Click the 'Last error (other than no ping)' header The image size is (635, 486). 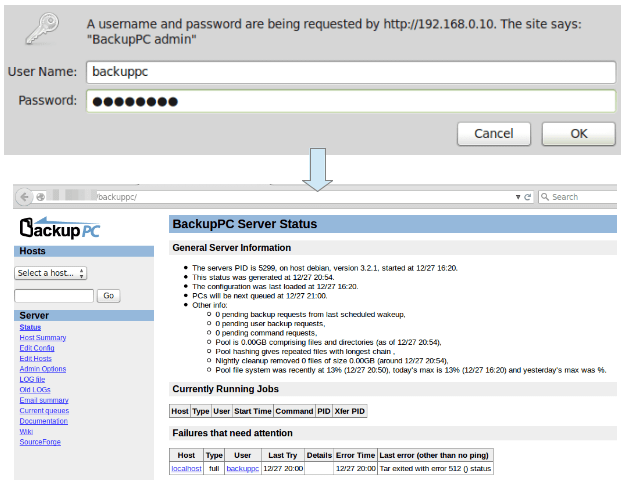434,456
